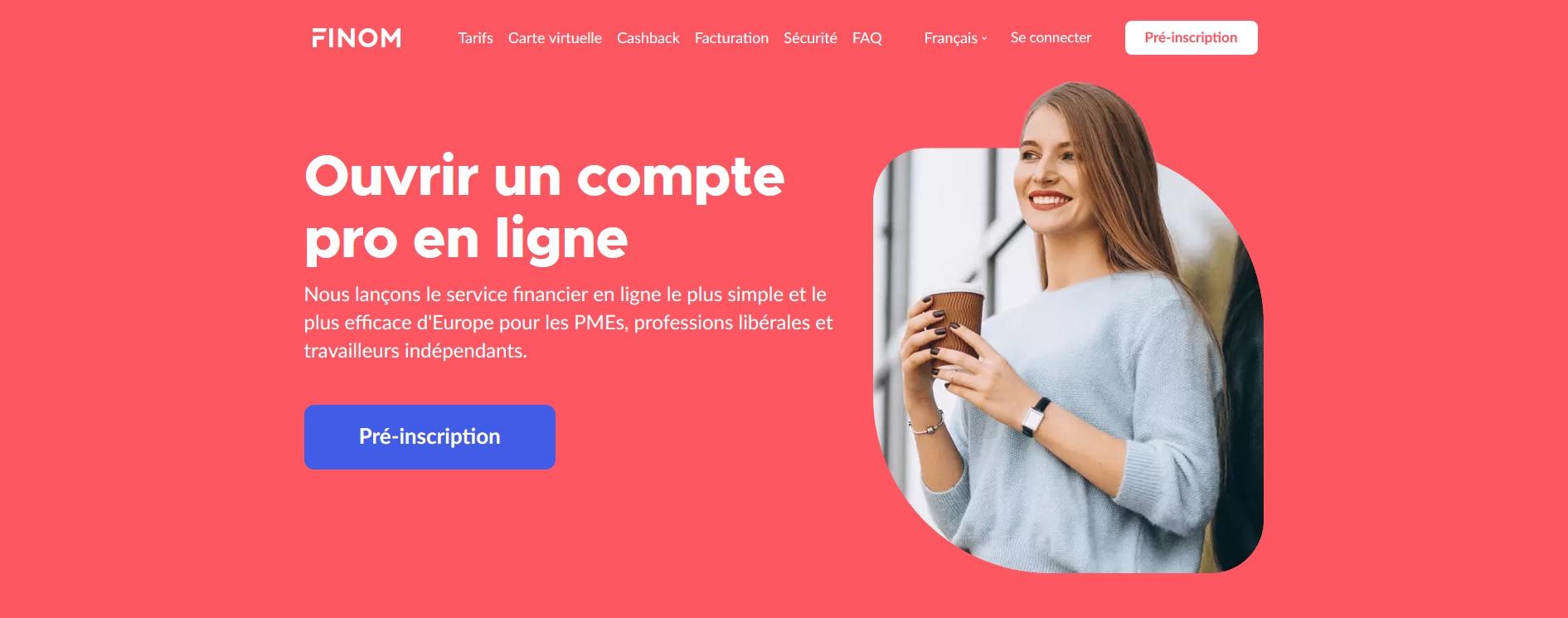Viewport: 1568px width, 618px height.
Task: Click the chevron beside Français
Action: [984, 39]
